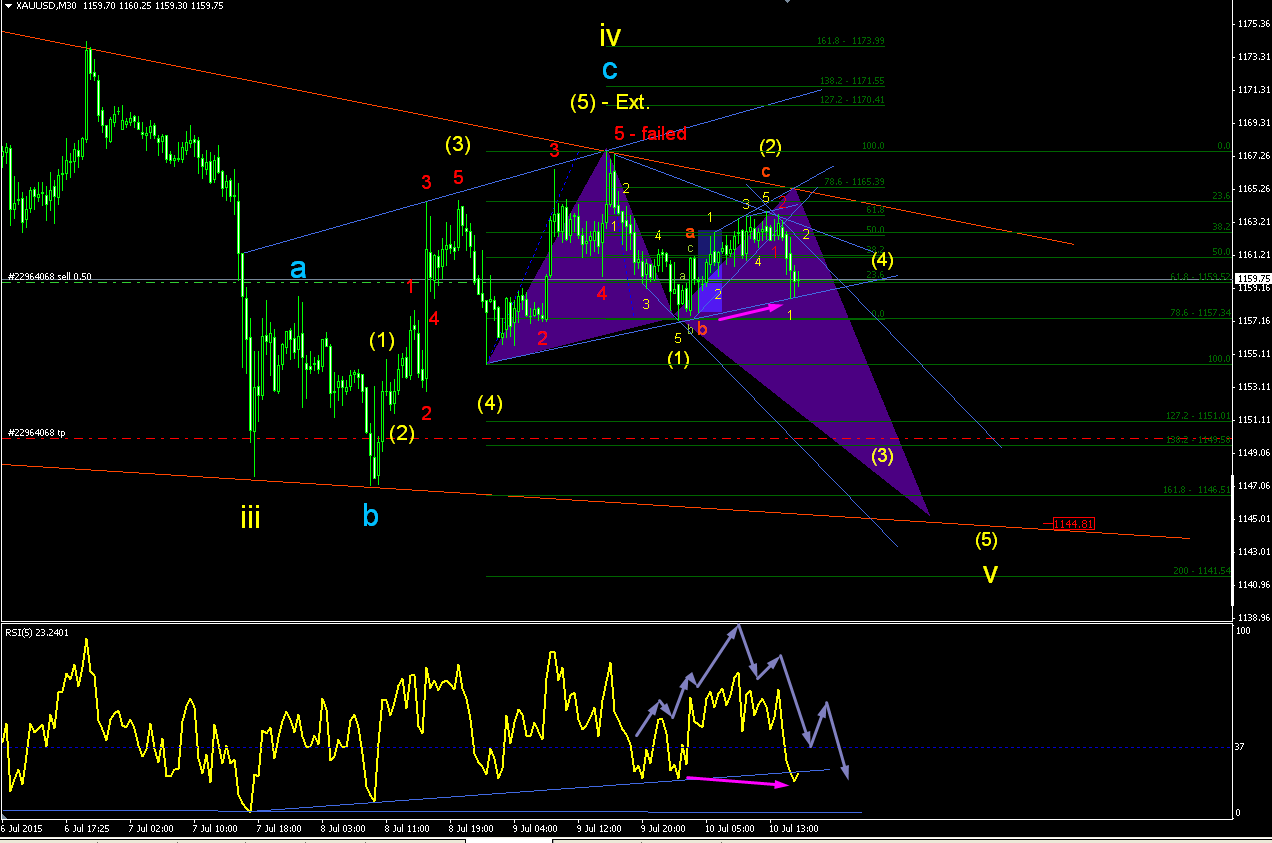Screen dimensions: 1272x843
Task: Click Fibonacci level '138.2 - 1171.55'
Action: click(x=852, y=80)
